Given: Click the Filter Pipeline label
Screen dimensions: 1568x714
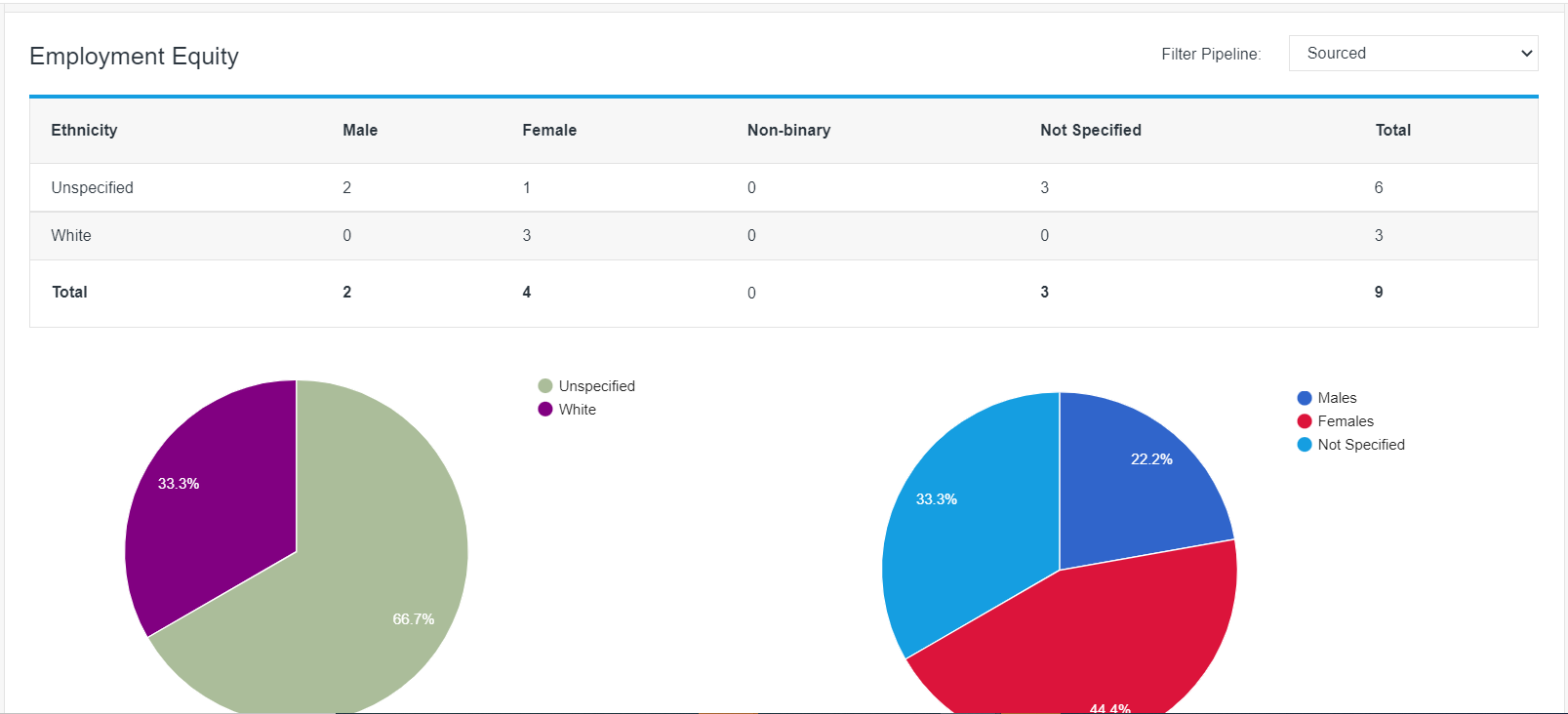Looking at the screenshot, I should click(x=1211, y=54).
